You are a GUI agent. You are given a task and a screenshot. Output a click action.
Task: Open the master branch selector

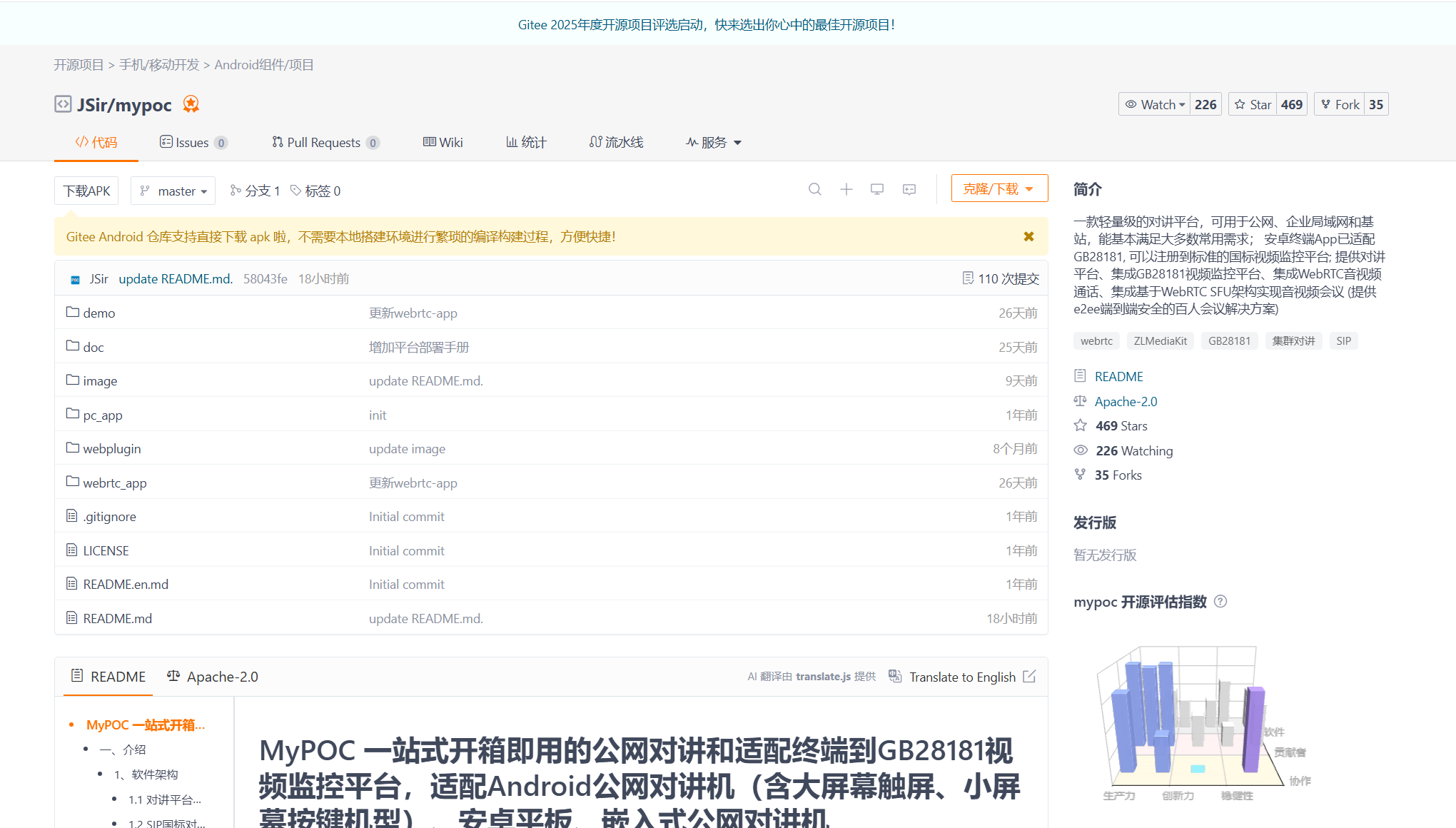173,191
